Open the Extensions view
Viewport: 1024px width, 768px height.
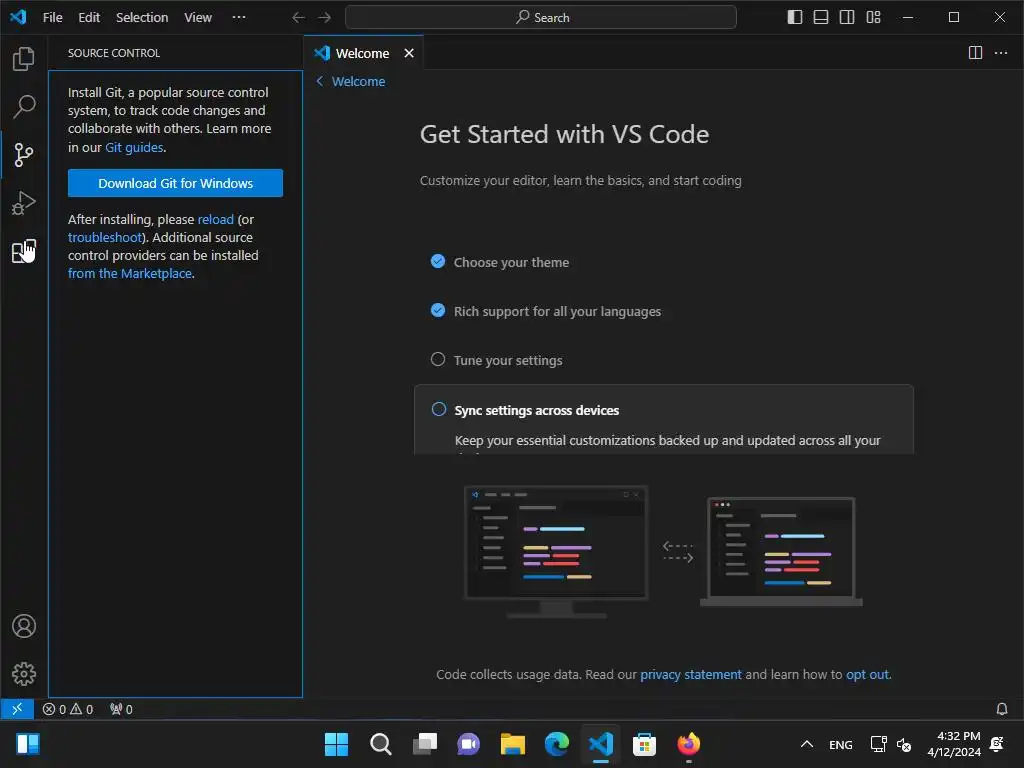tap(24, 251)
